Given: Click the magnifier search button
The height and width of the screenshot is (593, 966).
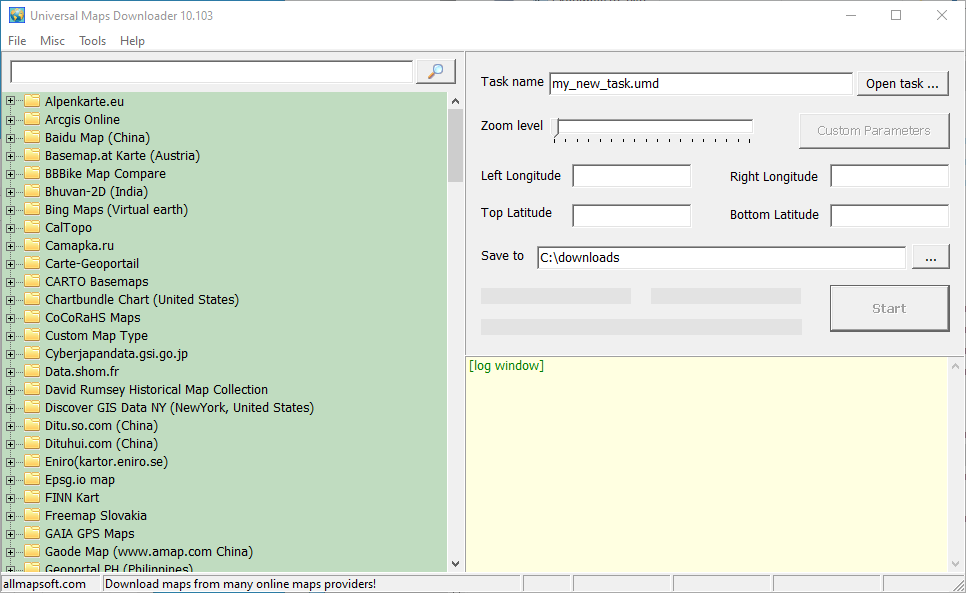Looking at the screenshot, I should (436, 71).
